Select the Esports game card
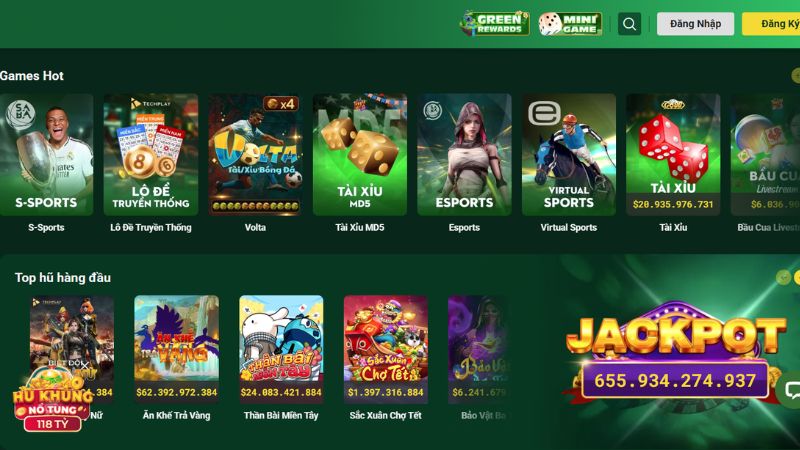Screen dimensions: 800x450 (464, 155)
